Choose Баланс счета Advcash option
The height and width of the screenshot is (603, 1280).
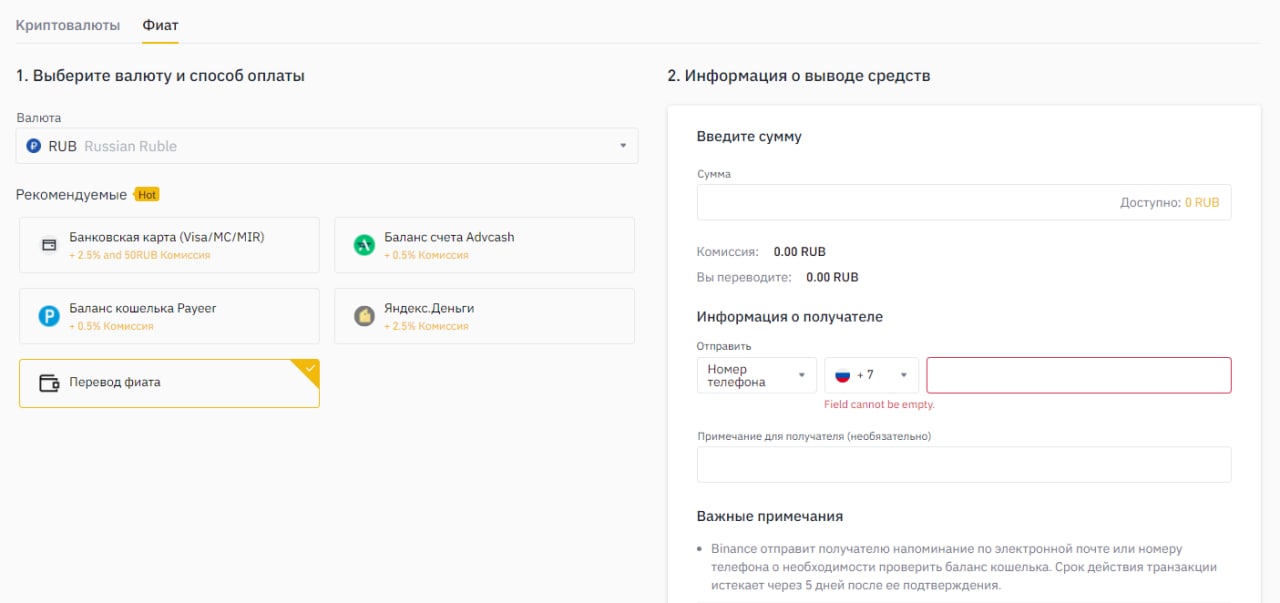click(484, 245)
